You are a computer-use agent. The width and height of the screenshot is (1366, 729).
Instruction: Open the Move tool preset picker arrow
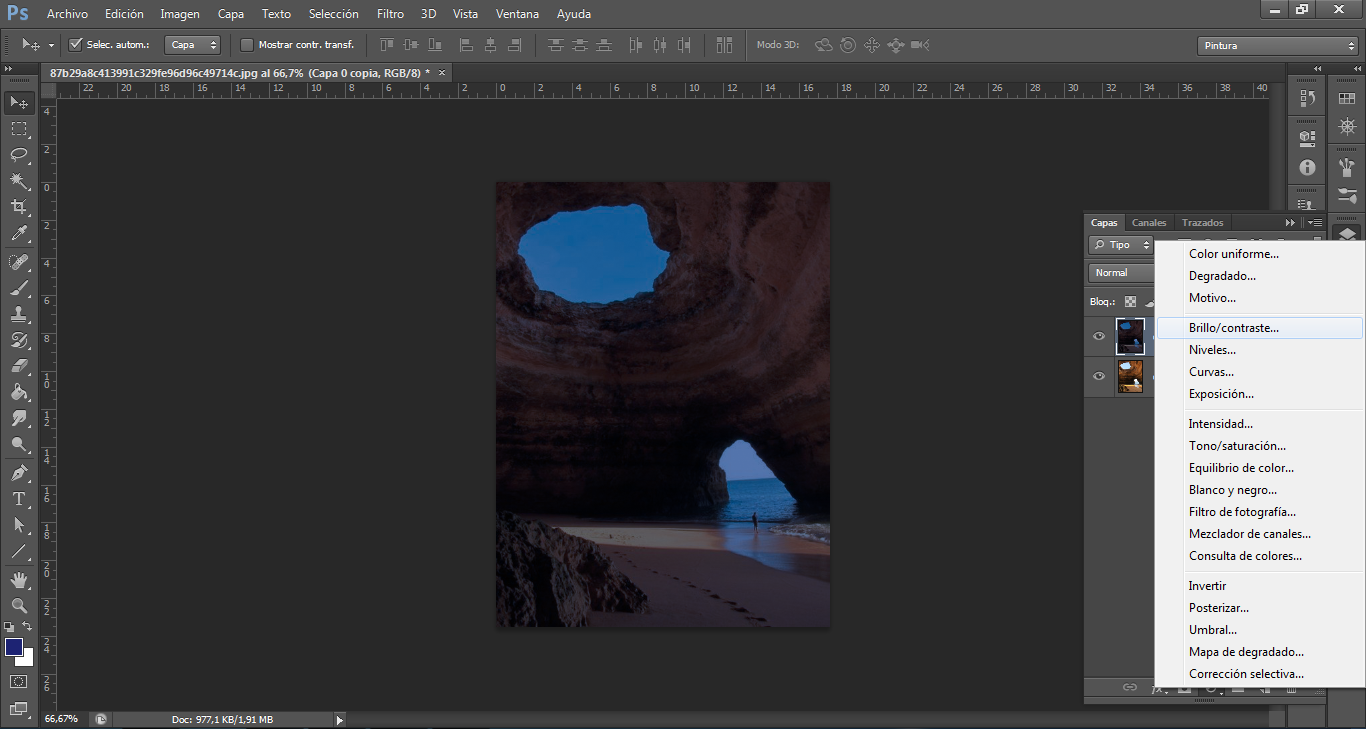pos(51,46)
